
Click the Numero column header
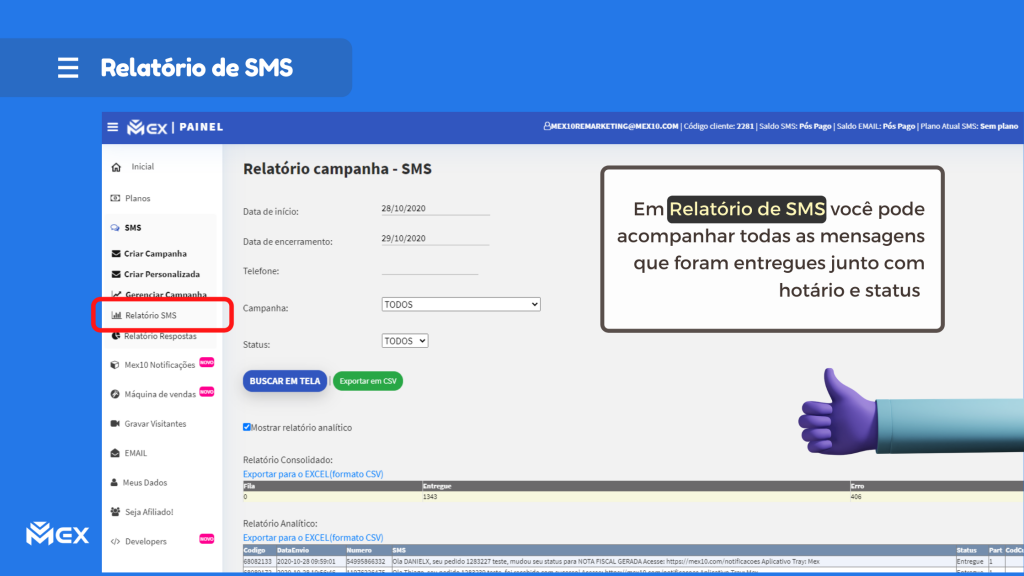pyautogui.click(x=359, y=551)
